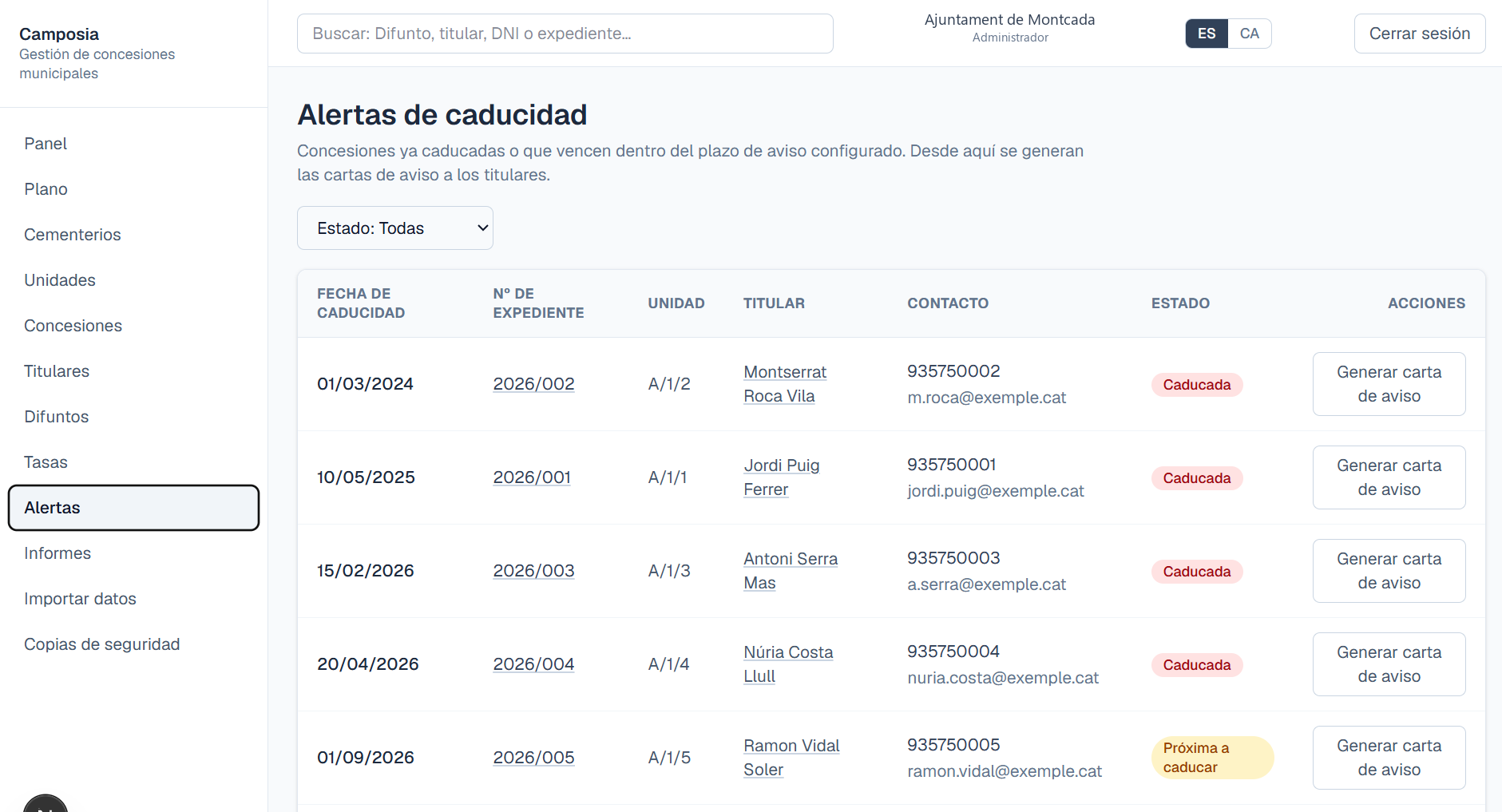The image size is (1502, 812).
Task: Switch language to ES
Action: coord(1207,34)
